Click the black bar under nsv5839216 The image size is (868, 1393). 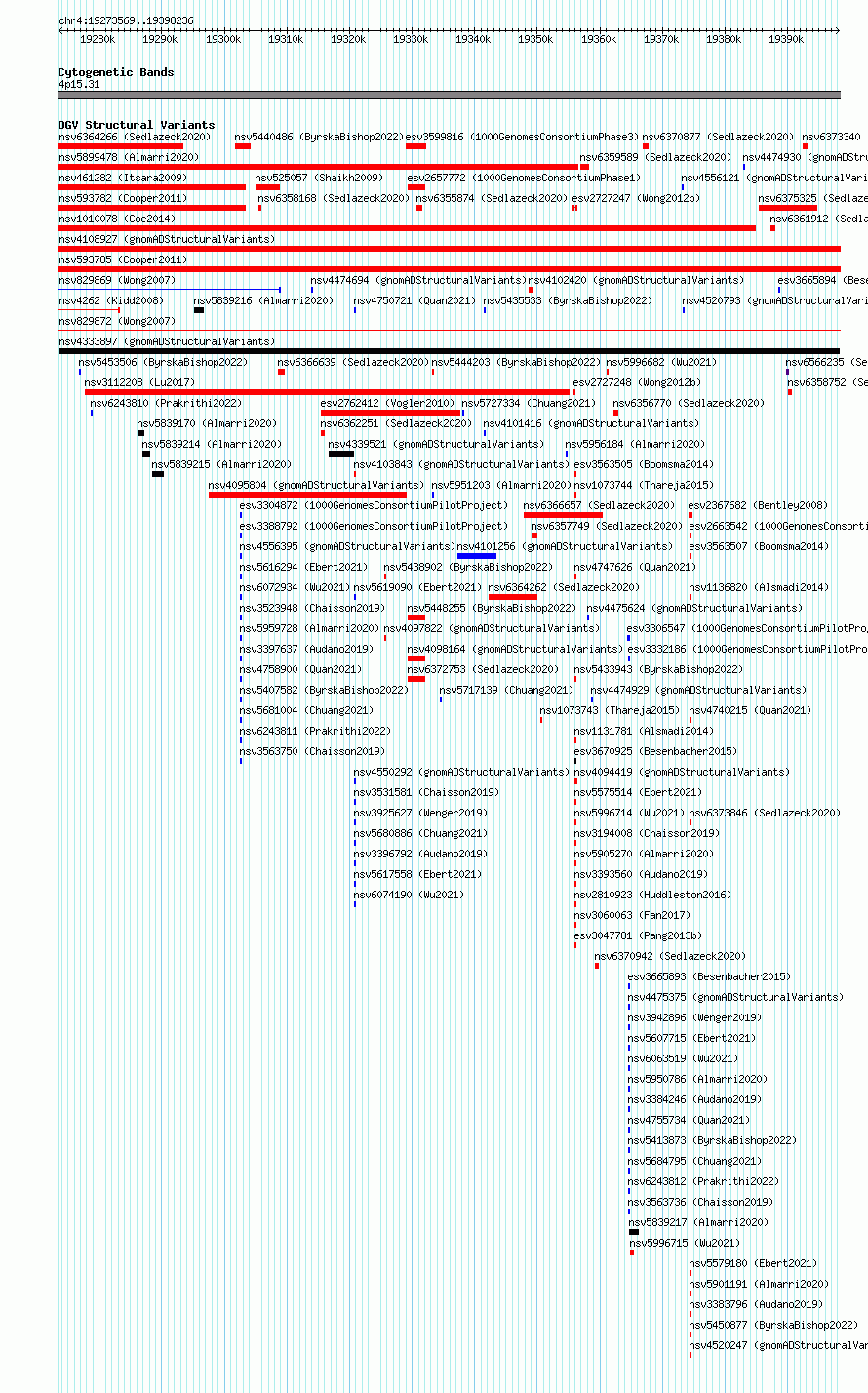tap(199, 310)
